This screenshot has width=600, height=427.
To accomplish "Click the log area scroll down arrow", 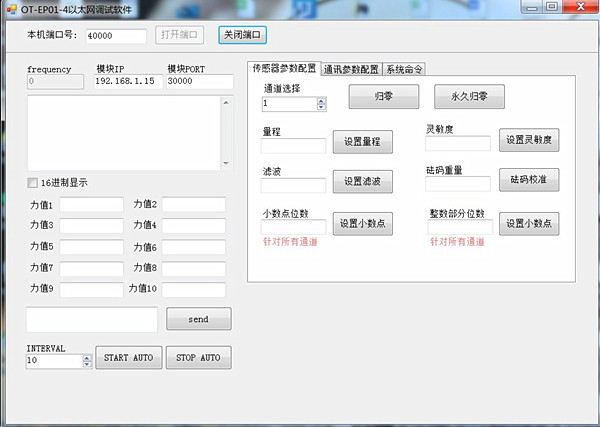I will coord(226,163).
